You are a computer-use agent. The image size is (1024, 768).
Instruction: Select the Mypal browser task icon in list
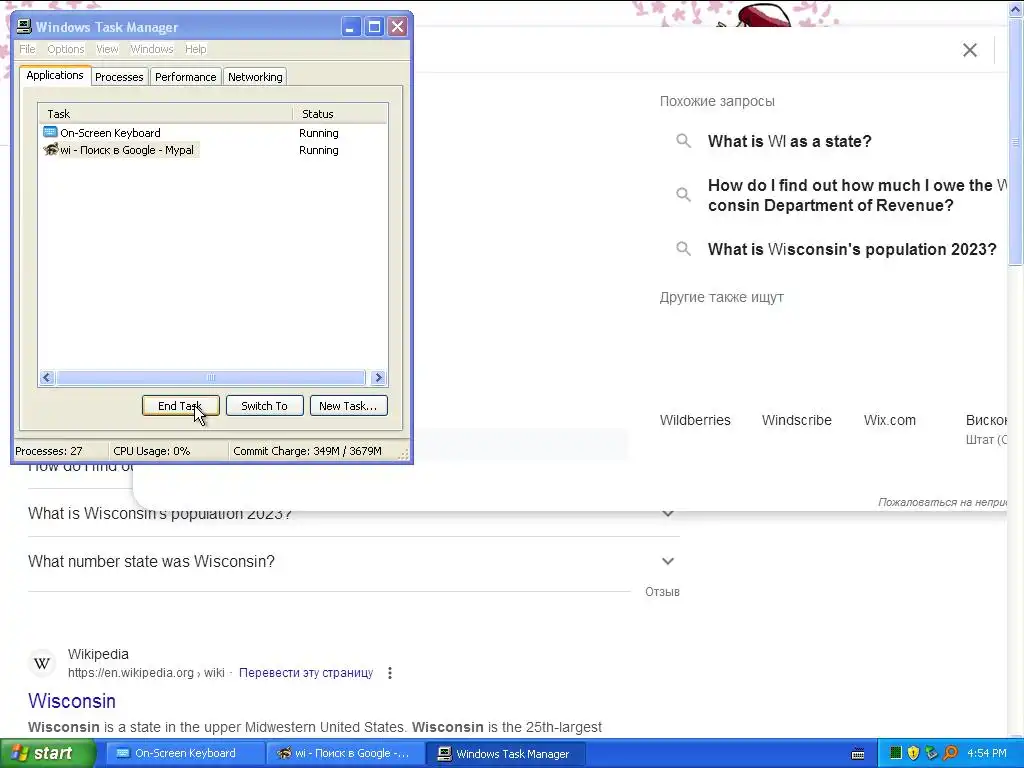(x=50, y=150)
